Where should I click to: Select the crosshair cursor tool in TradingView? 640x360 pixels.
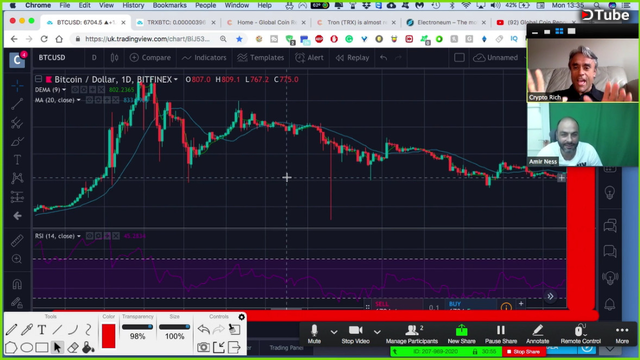click(x=17, y=86)
